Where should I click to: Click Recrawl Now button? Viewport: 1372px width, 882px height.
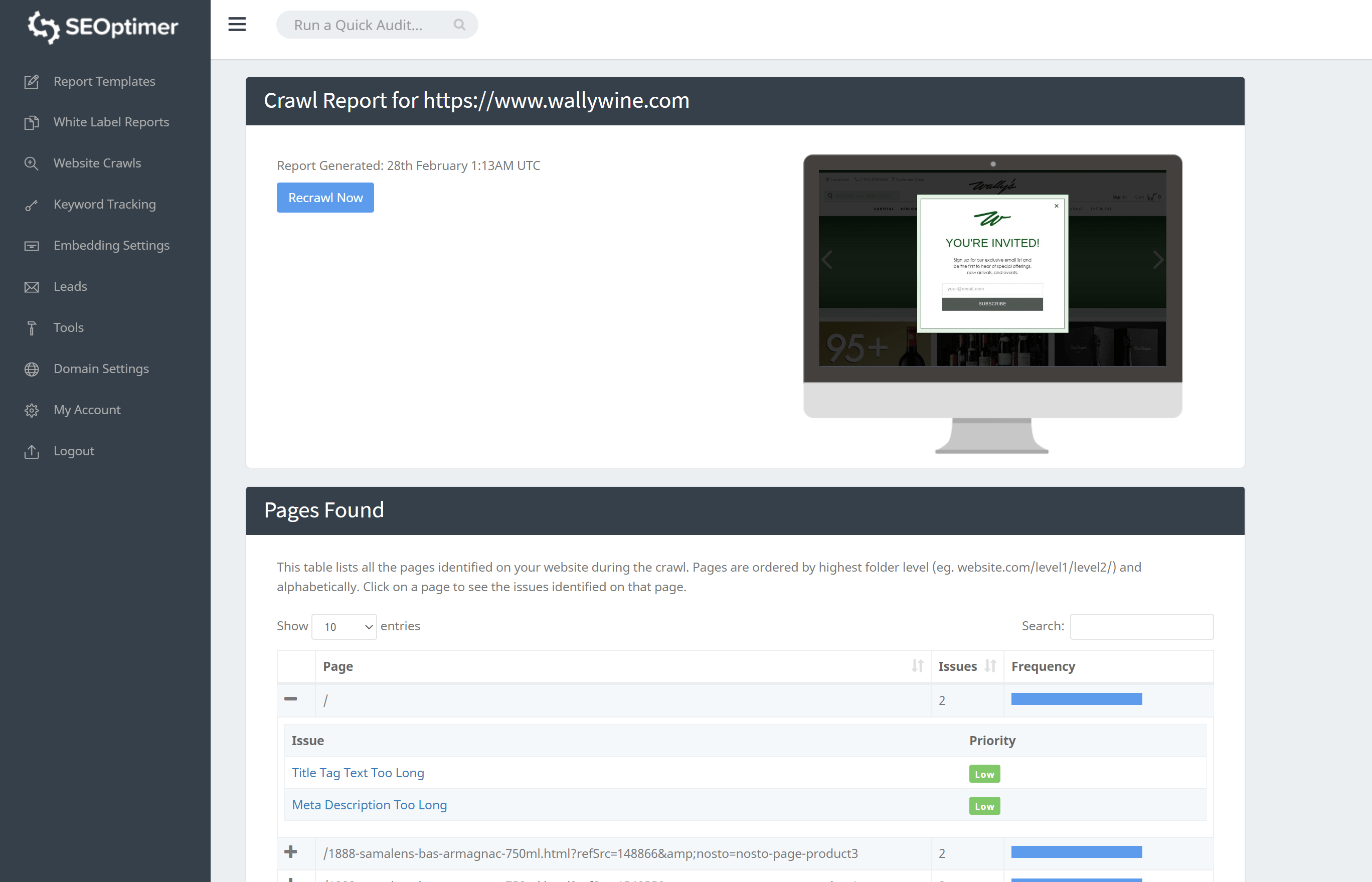tap(325, 197)
